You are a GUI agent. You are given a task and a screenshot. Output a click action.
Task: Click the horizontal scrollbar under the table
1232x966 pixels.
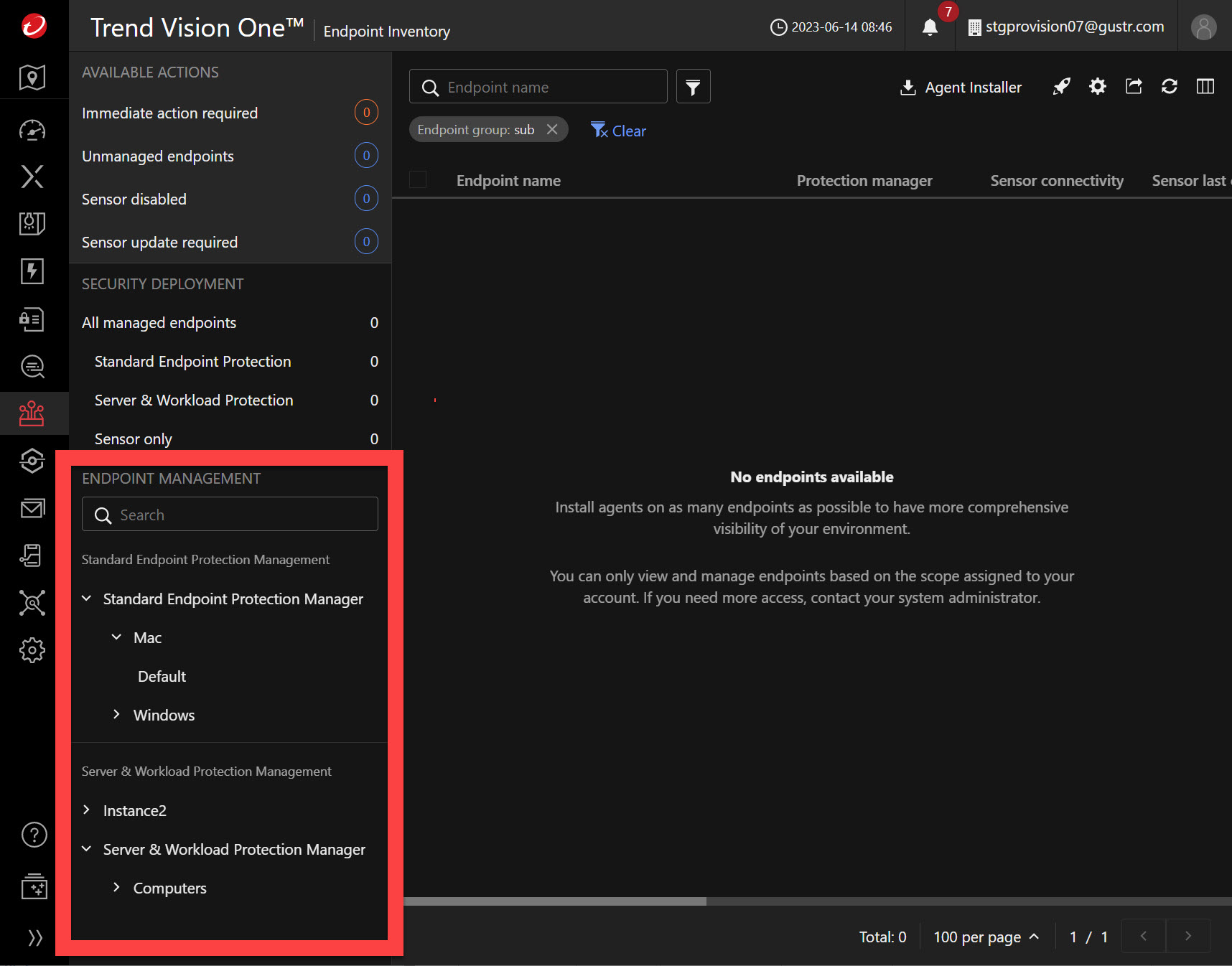555,901
